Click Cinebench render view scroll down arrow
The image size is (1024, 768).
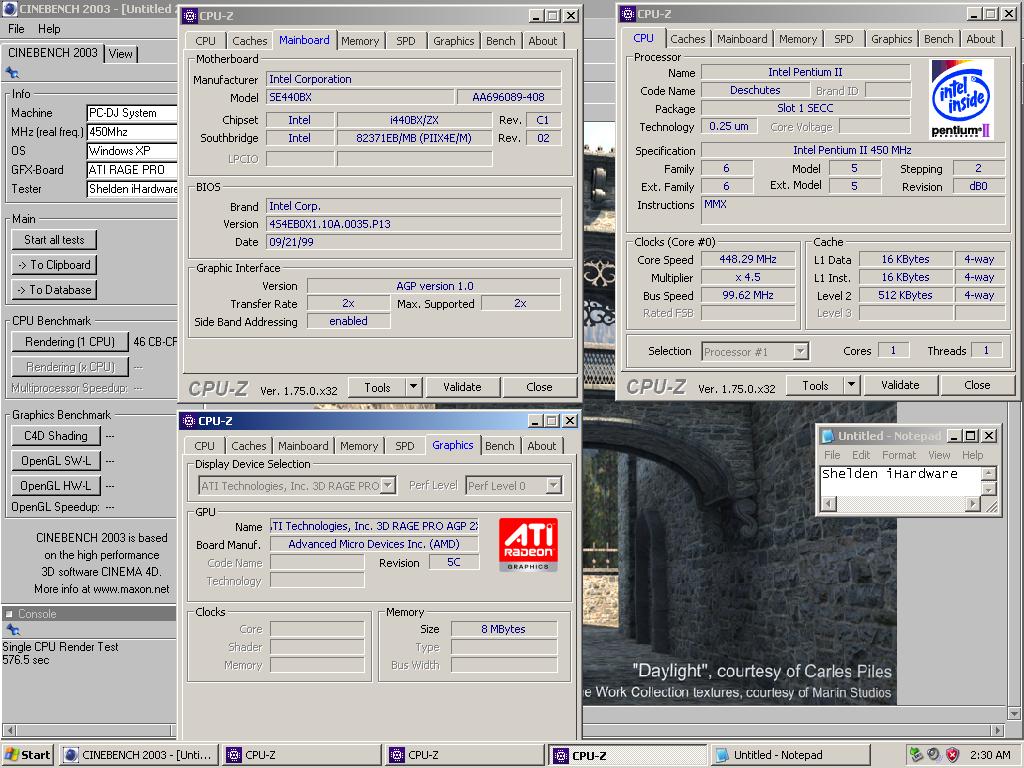[1014, 713]
